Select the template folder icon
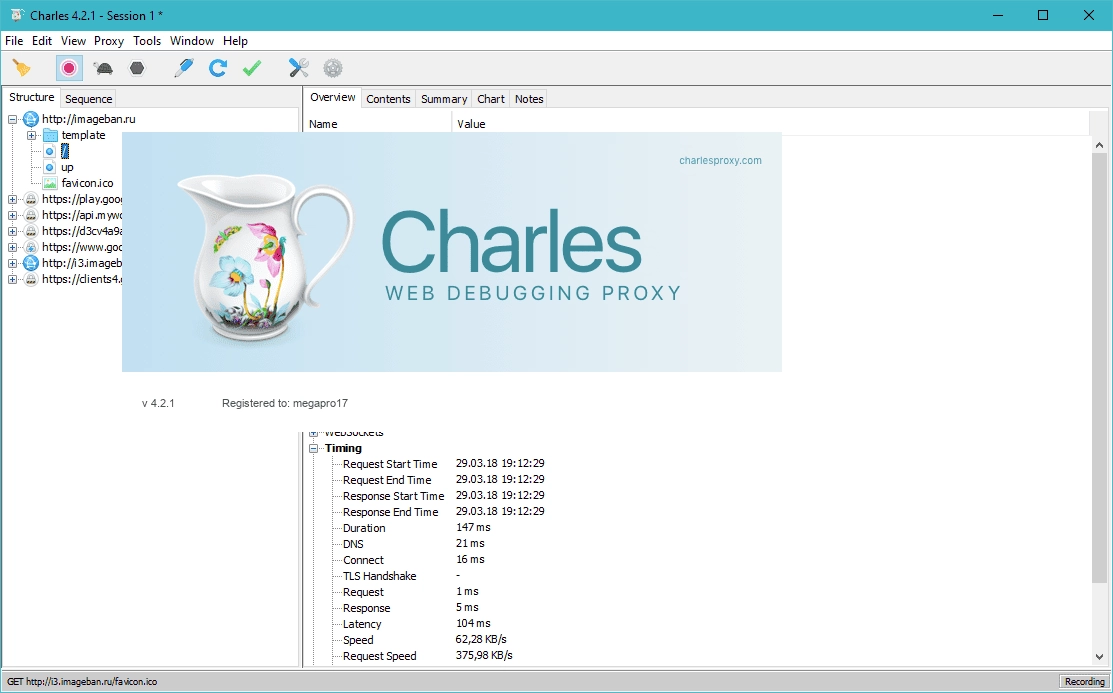1113x693 pixels. (50, 135)
